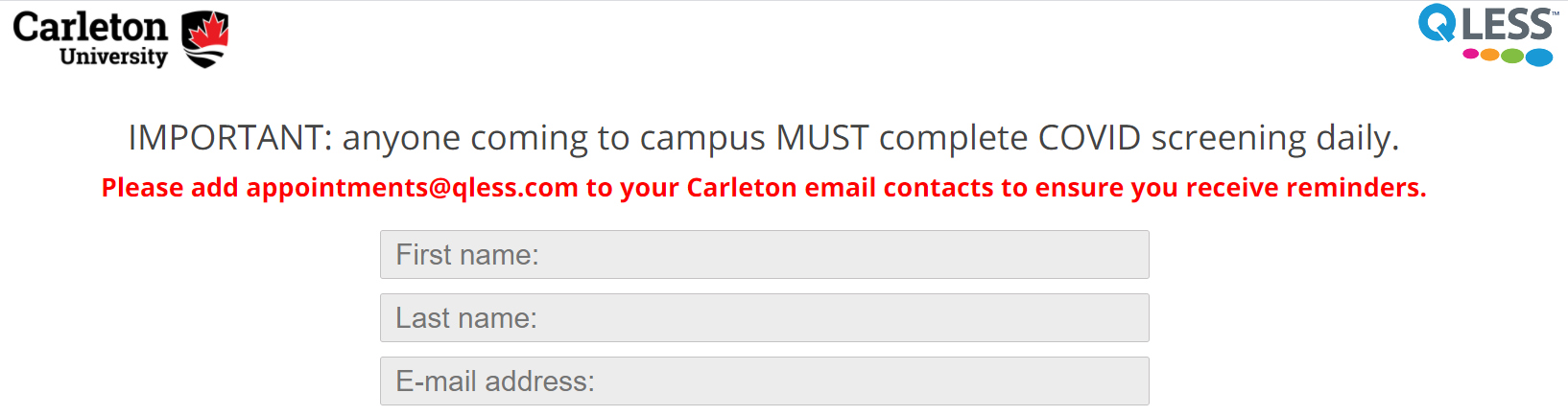Screen dimensions: 1568x416
Task: Click the Carleton University shield crest
Action: pos(204,39)
